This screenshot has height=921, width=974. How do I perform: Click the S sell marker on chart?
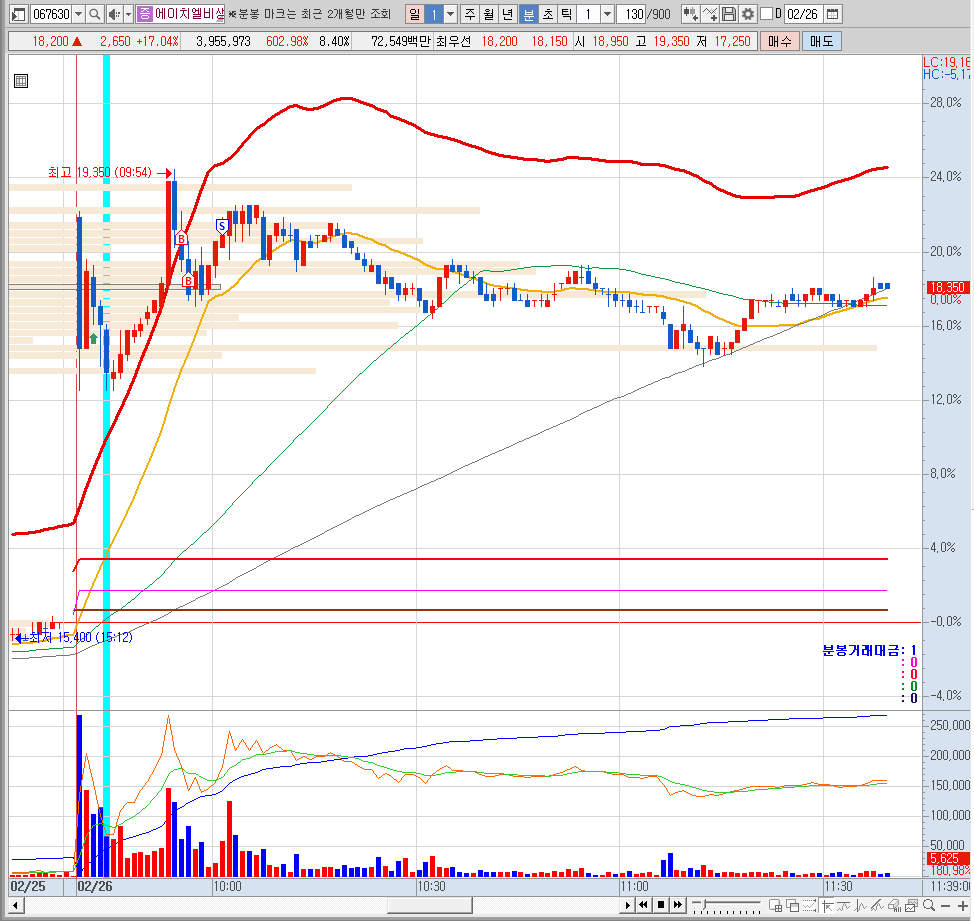pyautogui.click(x=222, y=227)
